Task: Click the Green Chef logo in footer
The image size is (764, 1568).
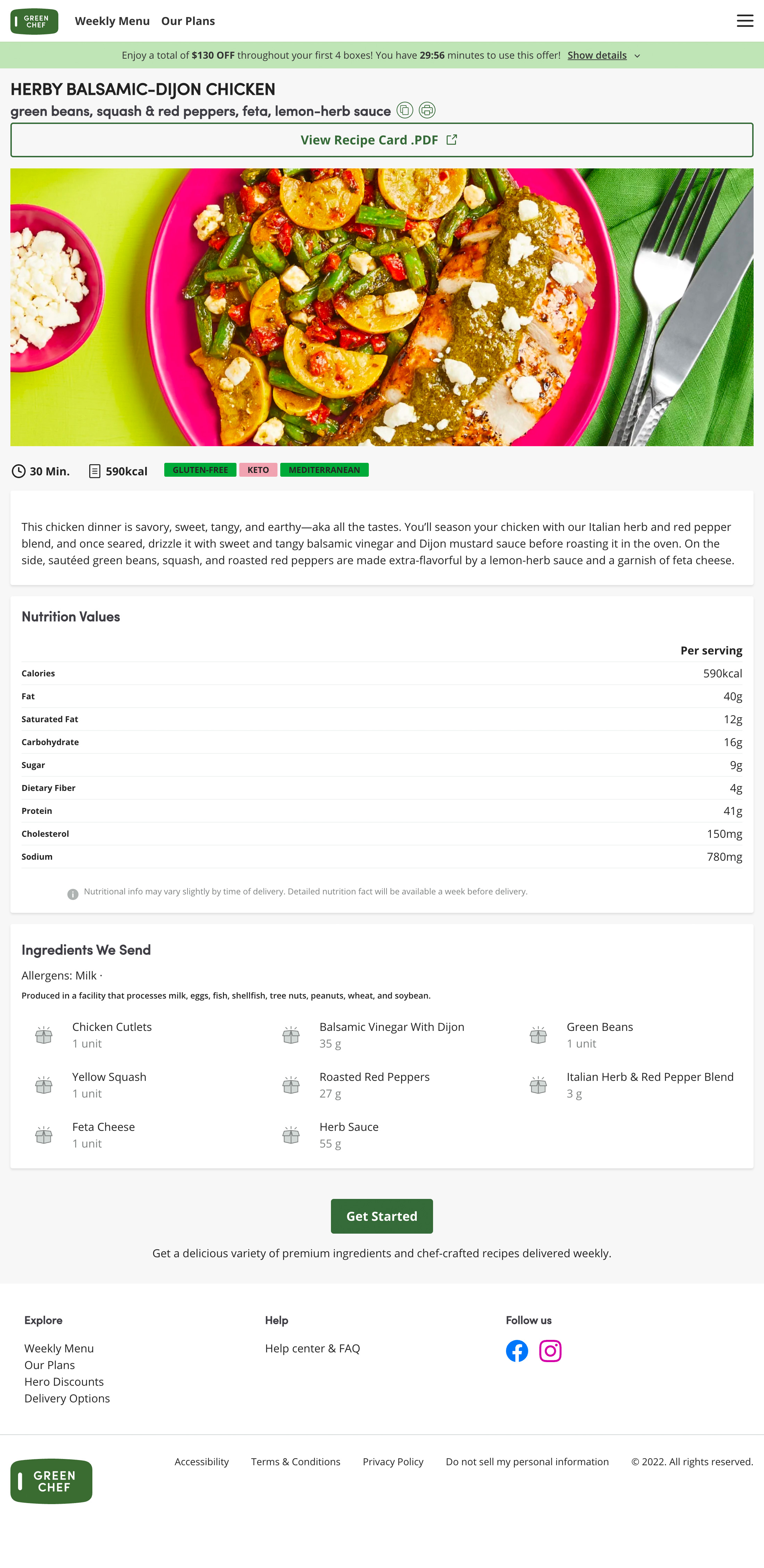Action: 51,1482
